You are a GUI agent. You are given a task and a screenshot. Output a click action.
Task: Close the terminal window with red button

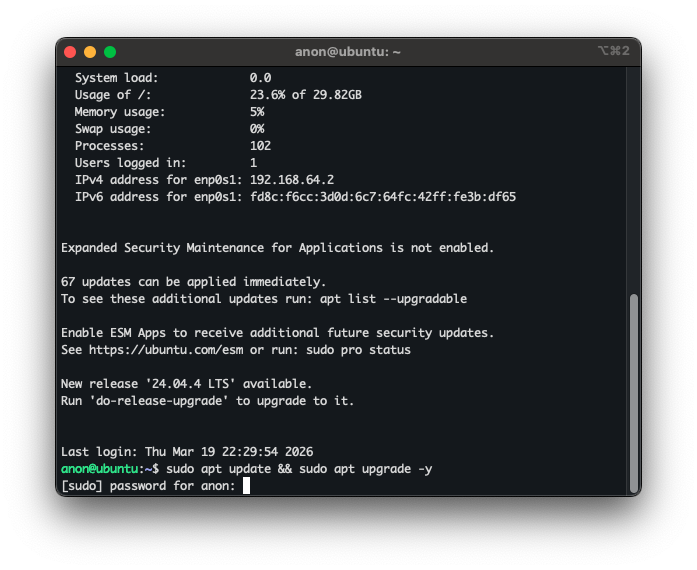(x=70, y=51)
